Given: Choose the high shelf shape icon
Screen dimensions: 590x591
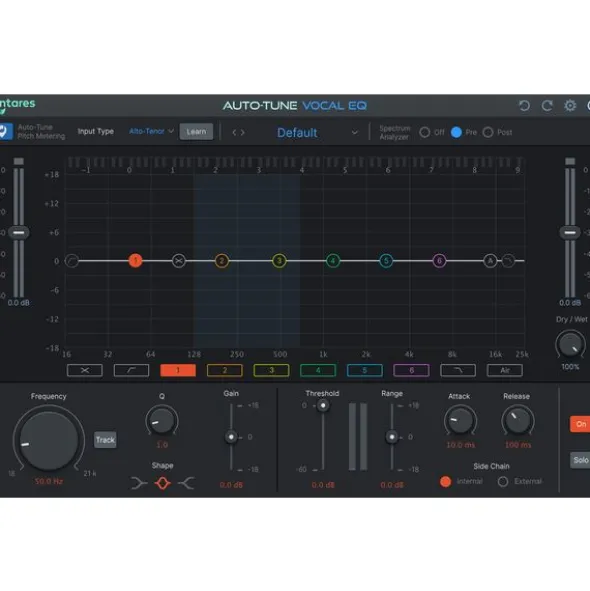Looking at the screenshot, I should [186, 483].
